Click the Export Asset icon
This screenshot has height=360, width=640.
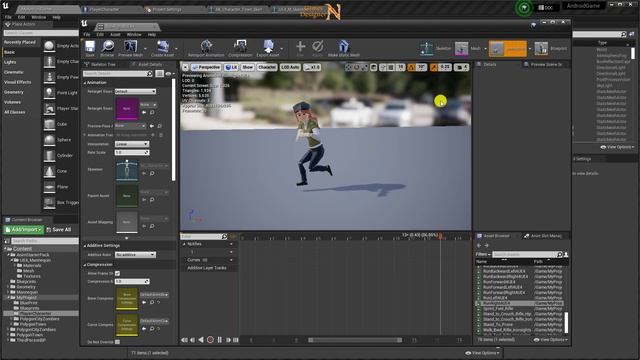(x=268, y=48)
